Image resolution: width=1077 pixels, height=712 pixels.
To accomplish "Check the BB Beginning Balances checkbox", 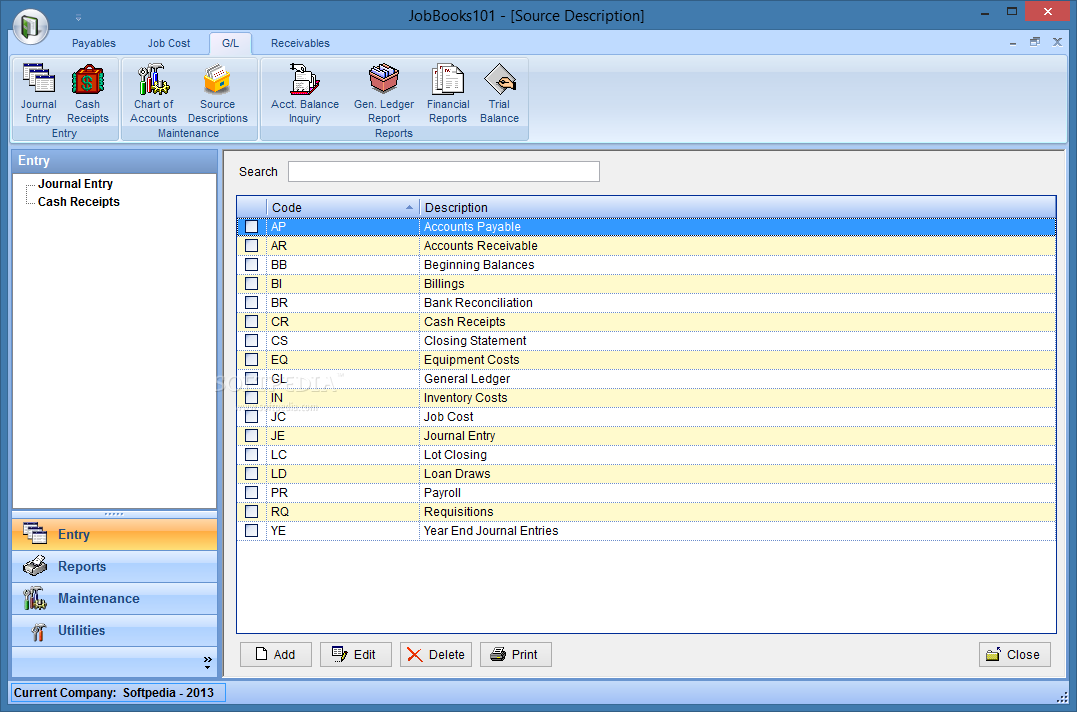I will pyautogui.click(x=251, y=264).
